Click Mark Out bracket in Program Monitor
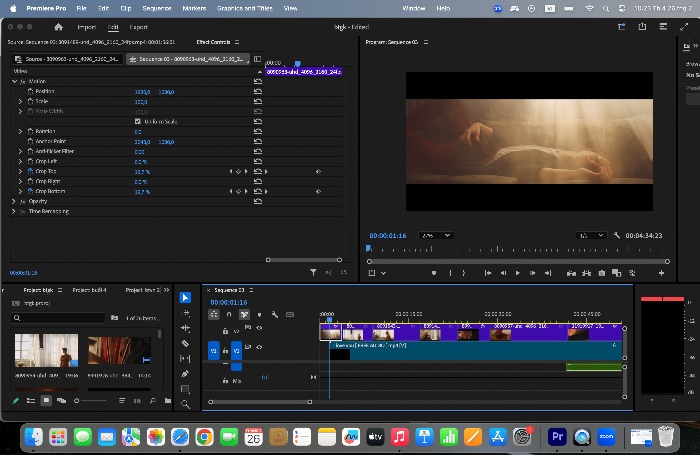Viewport: 700px width, 455px height. [464, 273]
